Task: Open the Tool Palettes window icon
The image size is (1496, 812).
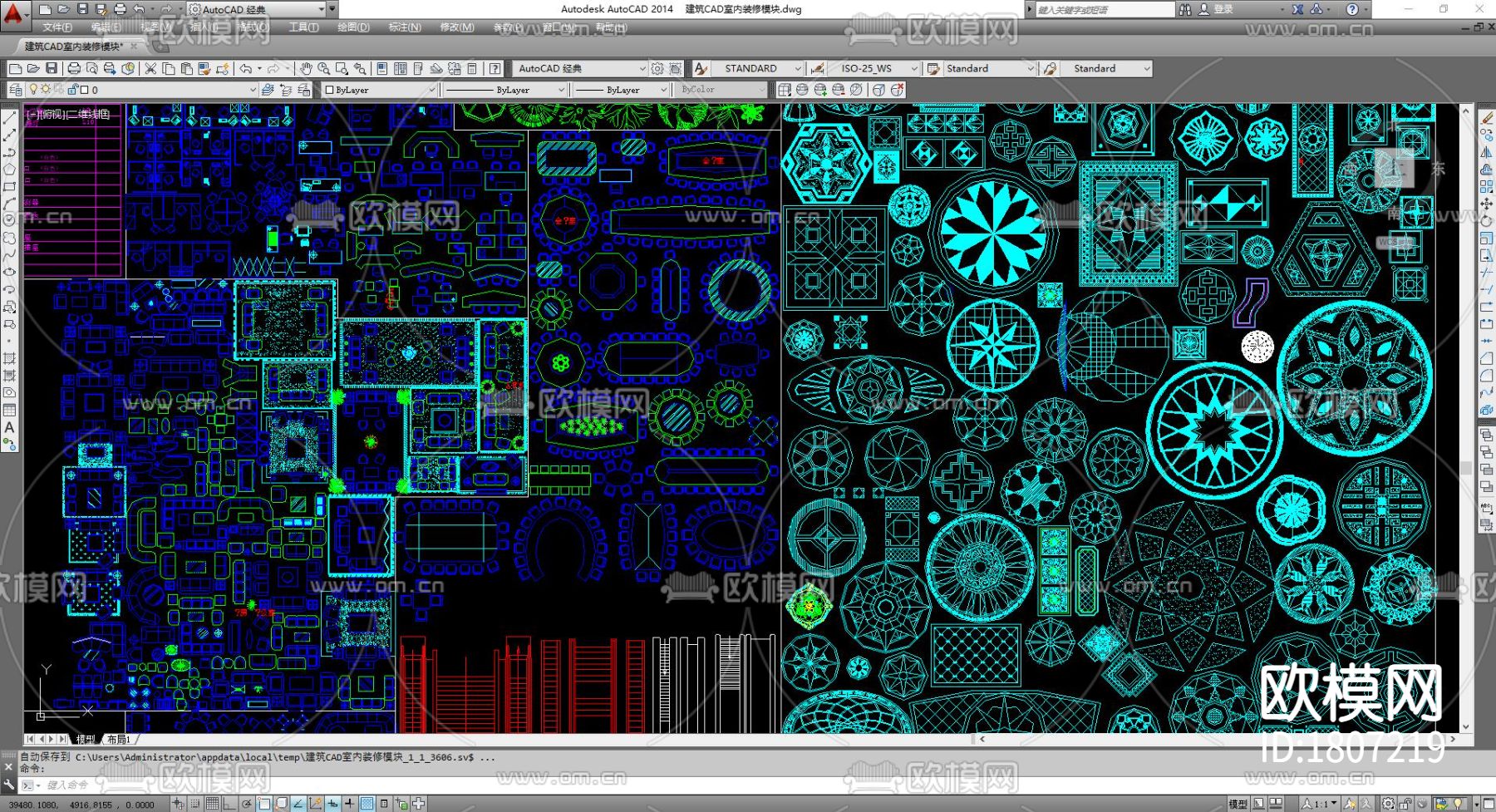Action: click(418, 68)
